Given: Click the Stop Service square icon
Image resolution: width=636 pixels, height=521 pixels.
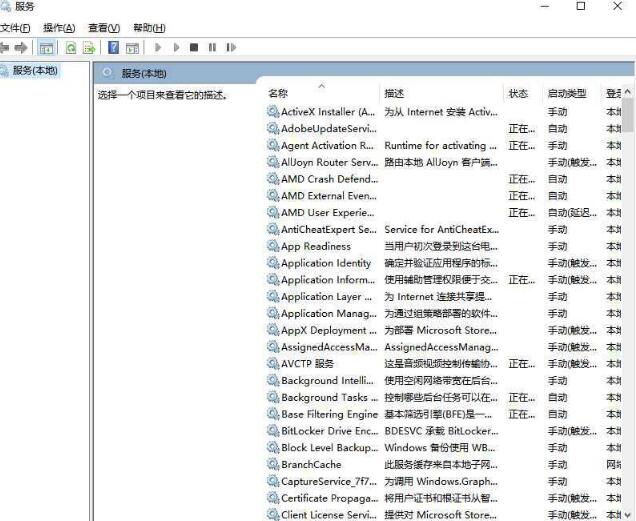Looking at the screenshot, I should (194, 47).
